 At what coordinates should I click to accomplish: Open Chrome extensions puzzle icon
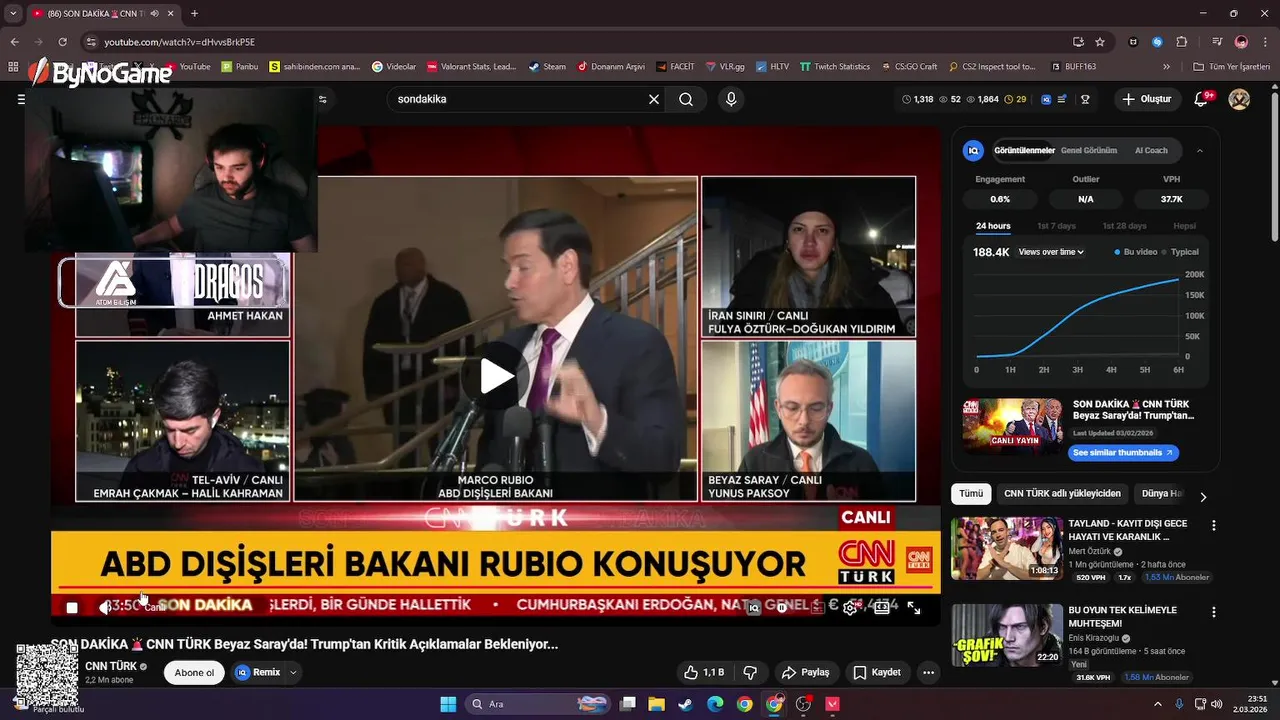[1182, 42]
